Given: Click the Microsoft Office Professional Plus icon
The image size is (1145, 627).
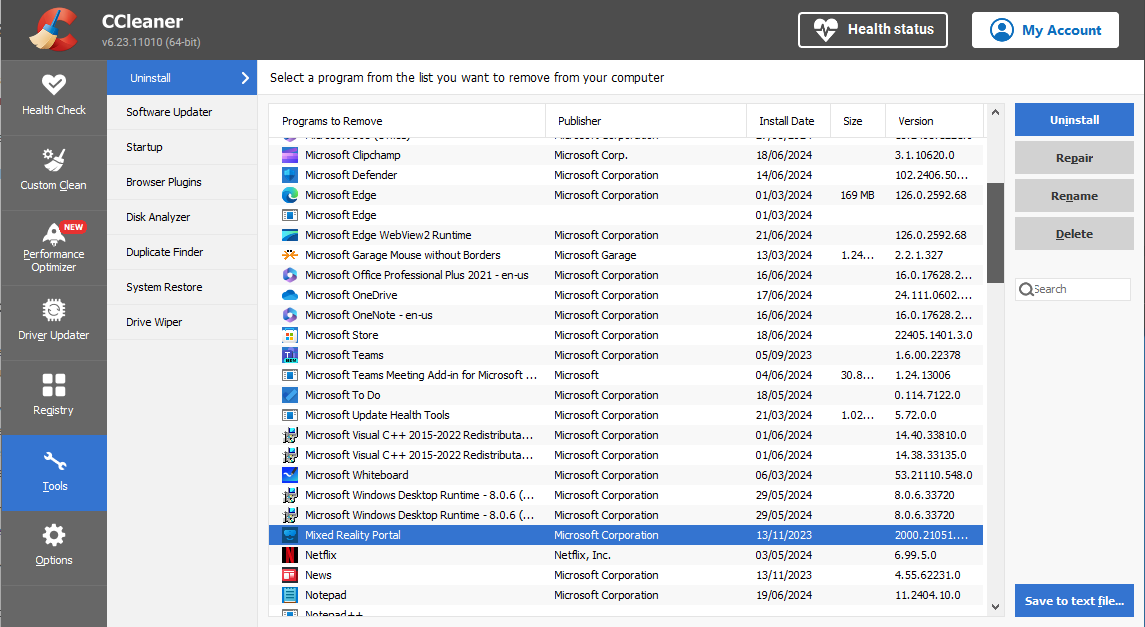Looking at the screenshot, I should (x=290, y=275).
